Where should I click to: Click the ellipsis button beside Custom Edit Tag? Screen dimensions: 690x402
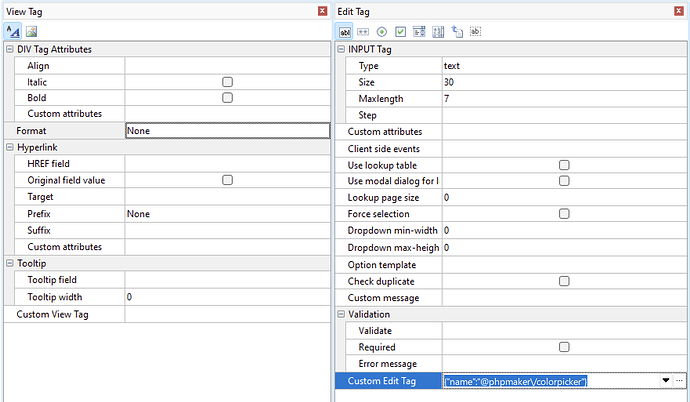tap(679, 381)
